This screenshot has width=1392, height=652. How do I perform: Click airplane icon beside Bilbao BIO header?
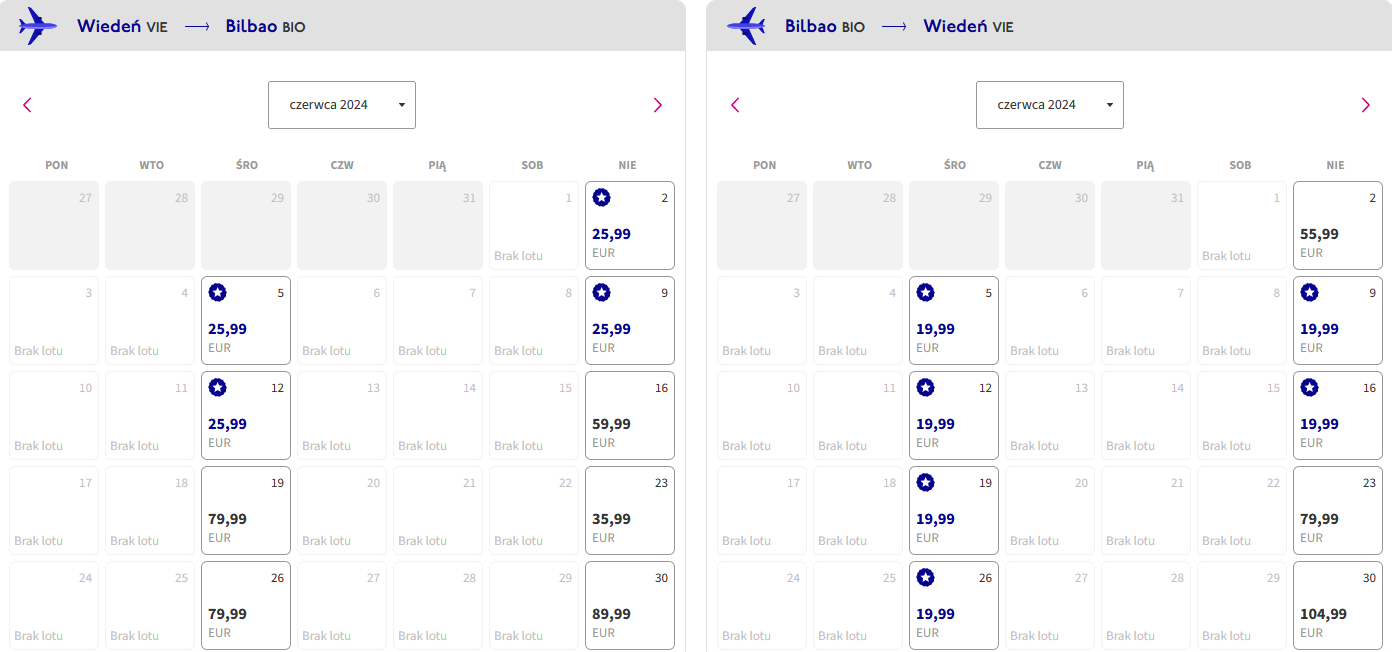coord(746,26)
